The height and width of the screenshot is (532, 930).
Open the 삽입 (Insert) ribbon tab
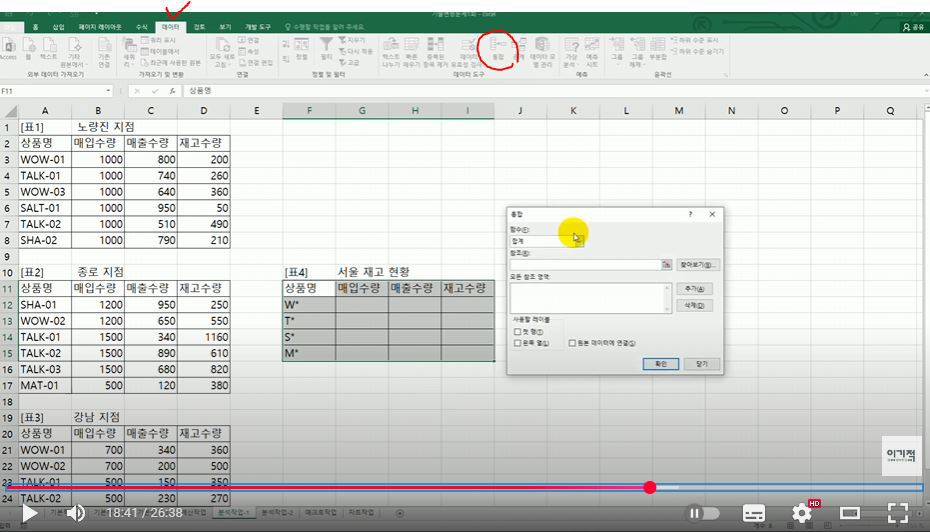(x=58, y=27)
